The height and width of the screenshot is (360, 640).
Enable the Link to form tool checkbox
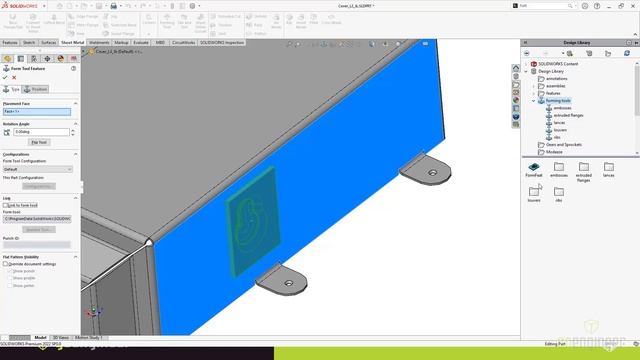coord(6,205)
